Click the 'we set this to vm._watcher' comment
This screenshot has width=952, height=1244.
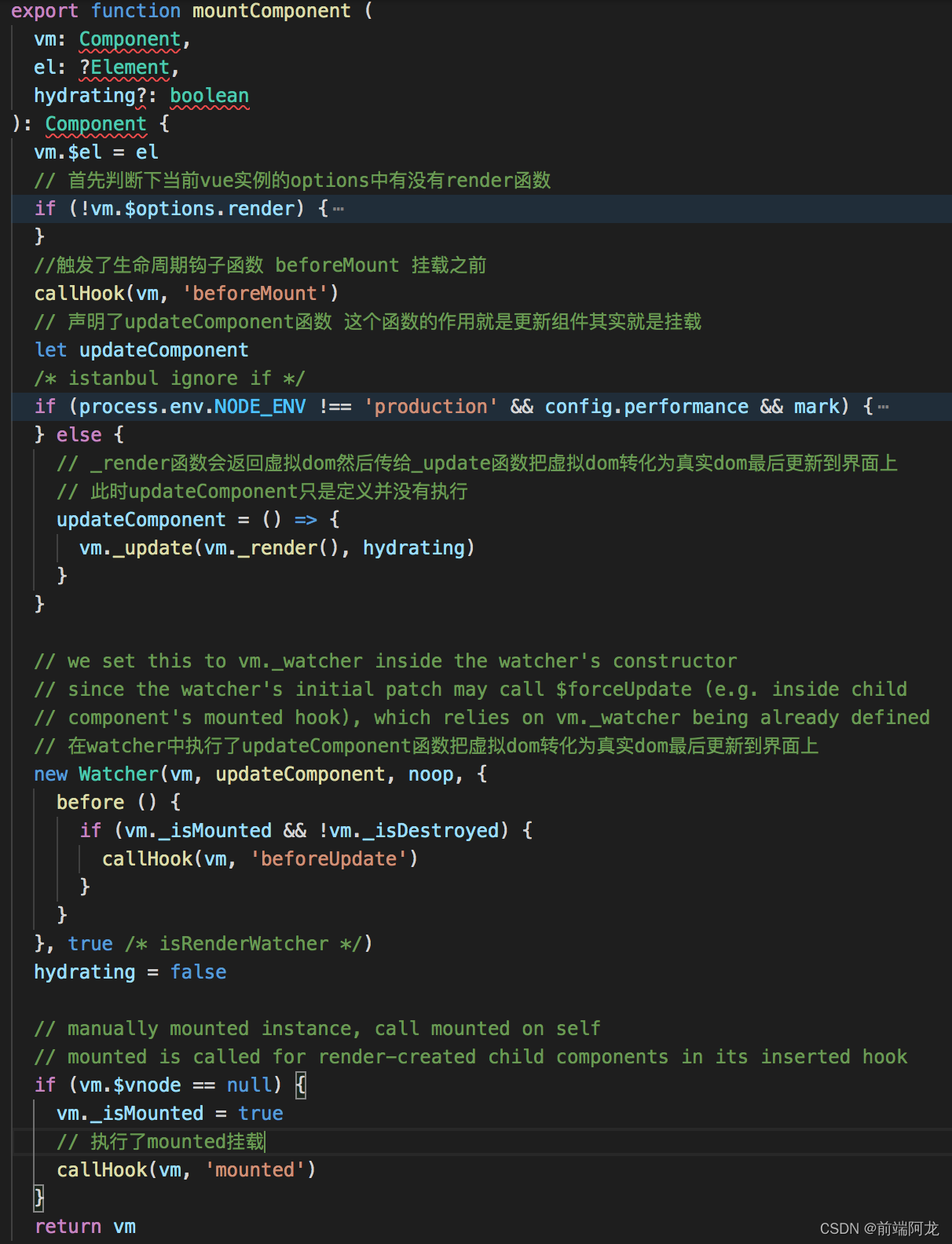coord(386,661)
